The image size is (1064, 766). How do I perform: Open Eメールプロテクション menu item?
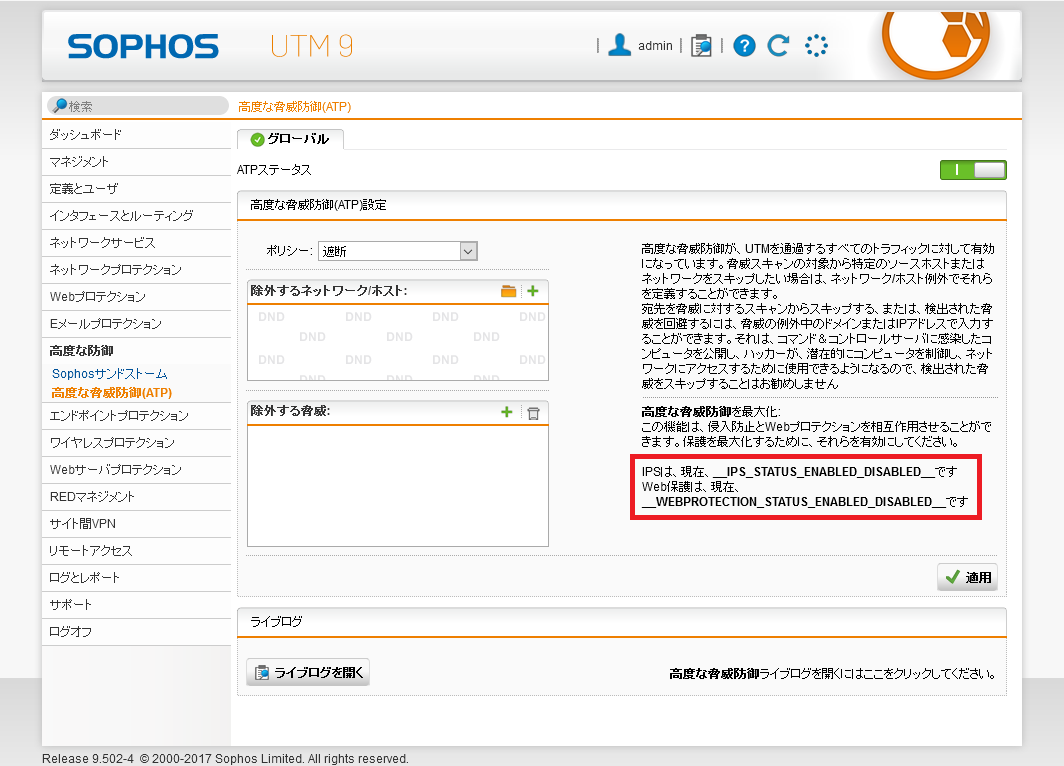pos(136,324)
